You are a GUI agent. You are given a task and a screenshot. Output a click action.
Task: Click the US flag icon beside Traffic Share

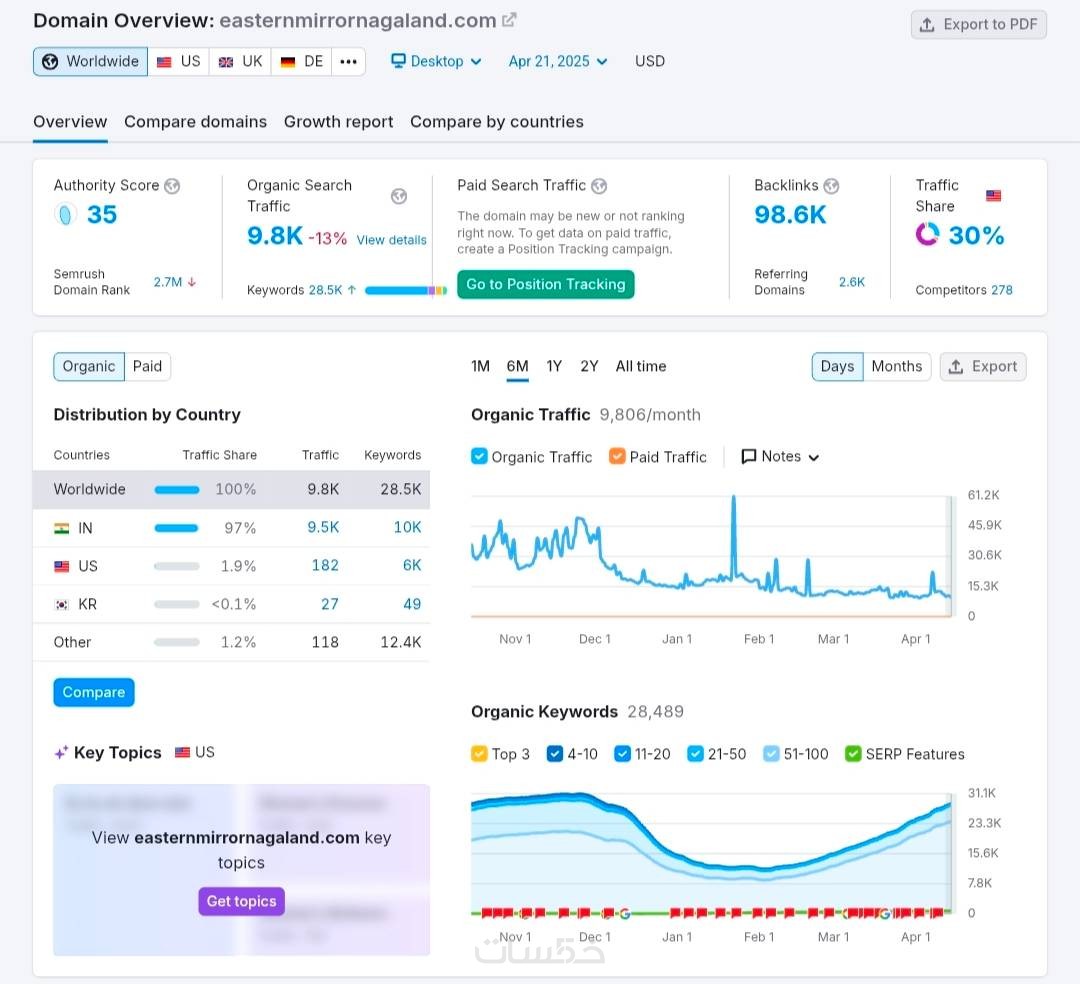click(x=993, y=196)
